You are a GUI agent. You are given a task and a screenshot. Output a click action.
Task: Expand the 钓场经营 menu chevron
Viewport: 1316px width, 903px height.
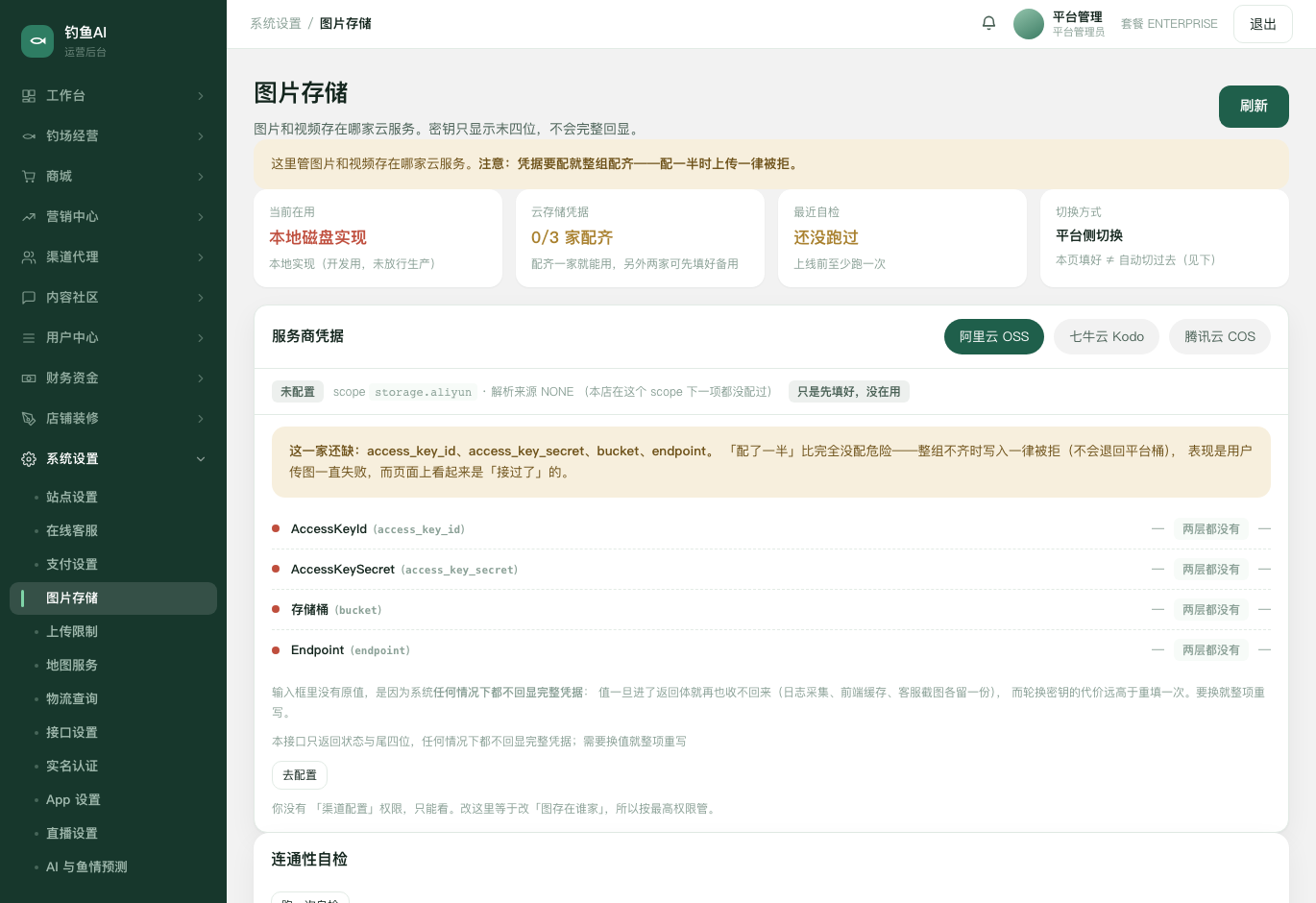[x=201, y=136]
